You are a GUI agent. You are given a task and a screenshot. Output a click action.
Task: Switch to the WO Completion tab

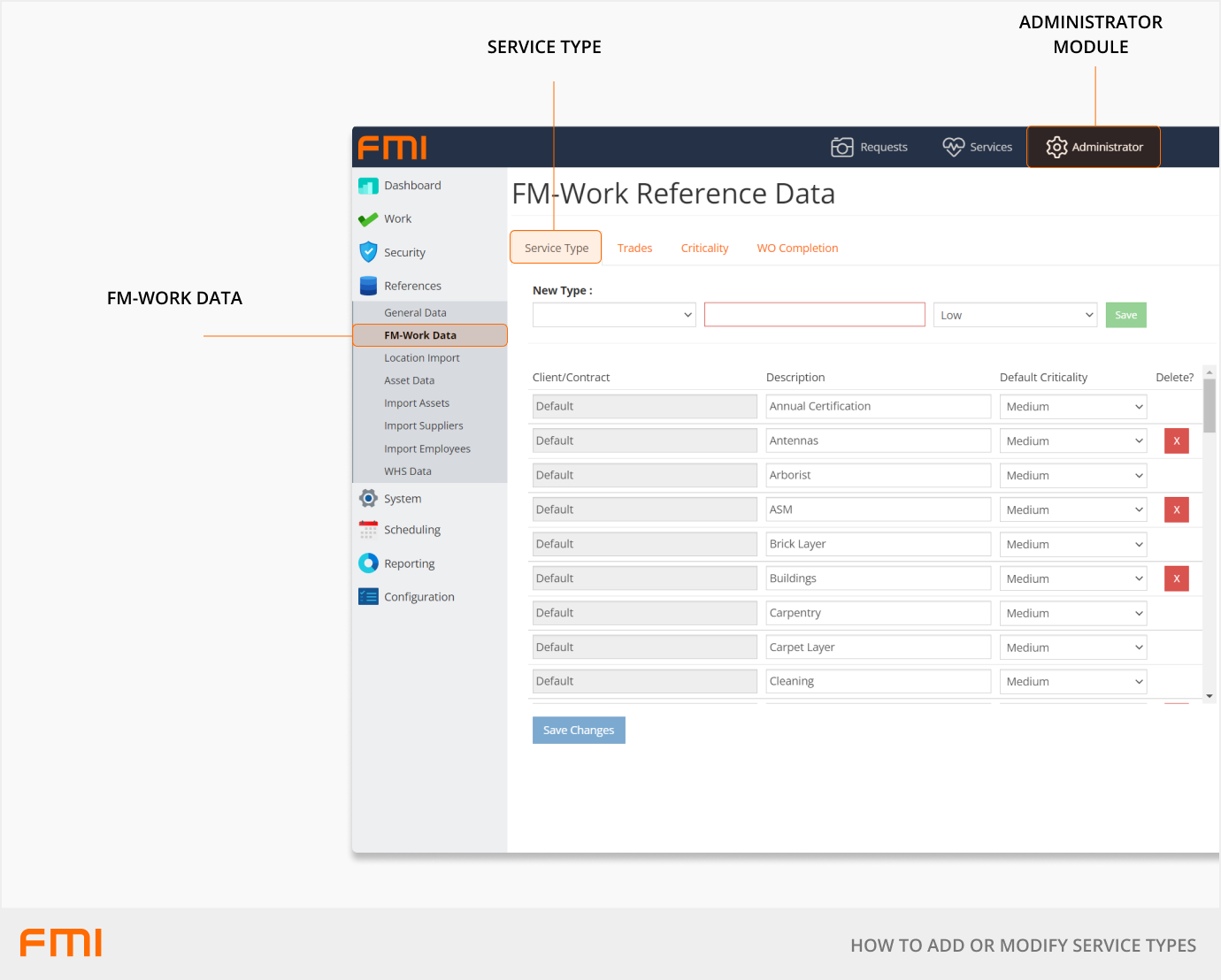(x=797, y=249)
